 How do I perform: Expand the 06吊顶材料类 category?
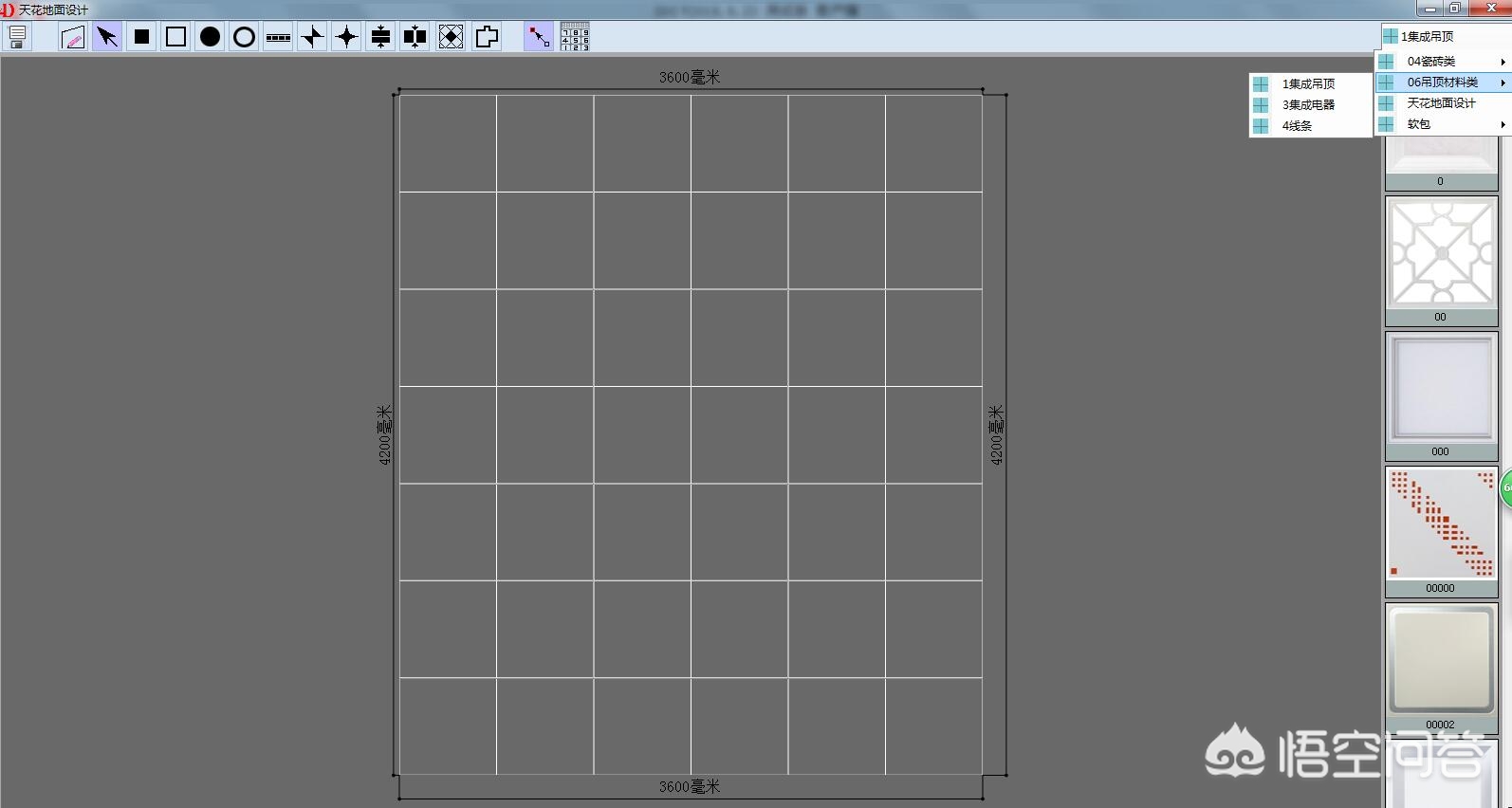pyautogui.click(x=1442, y=83)
